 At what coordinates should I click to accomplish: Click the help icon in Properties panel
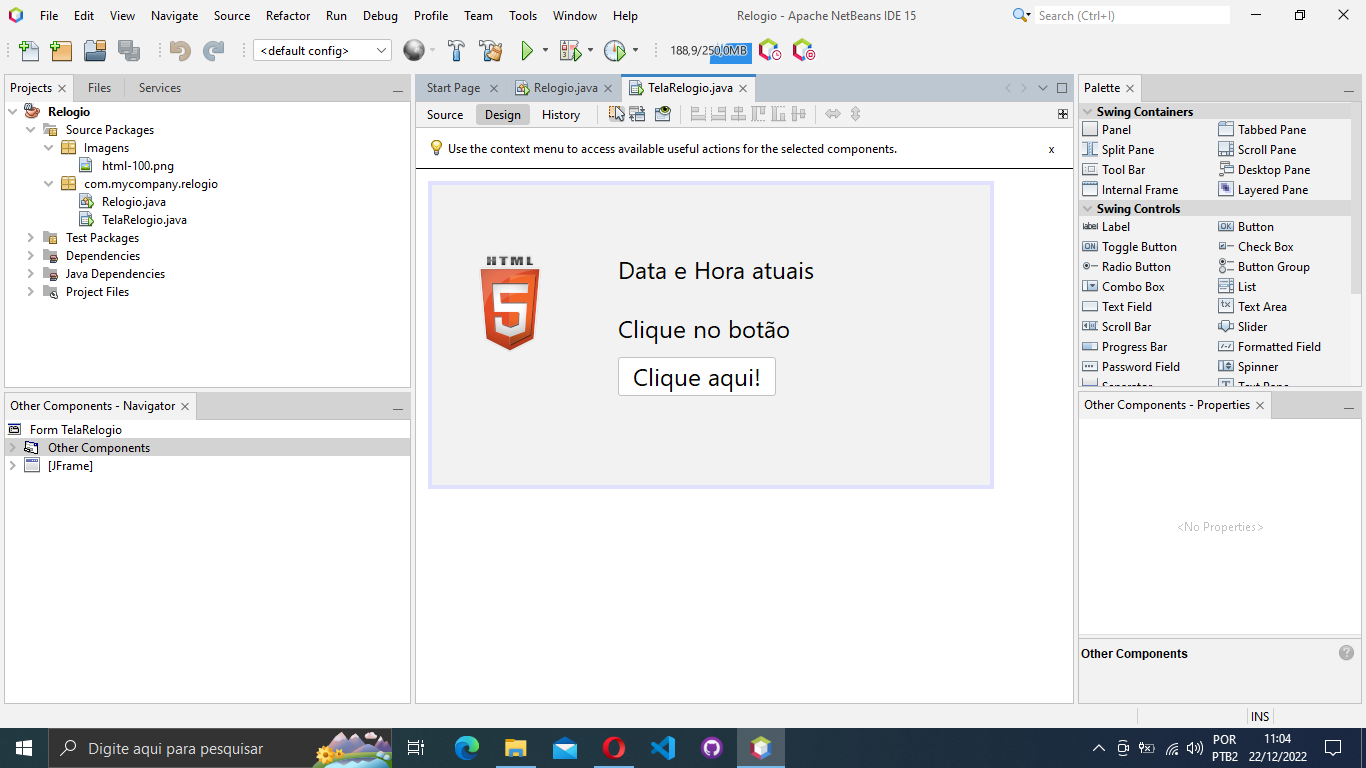(x=1346, y=652)
